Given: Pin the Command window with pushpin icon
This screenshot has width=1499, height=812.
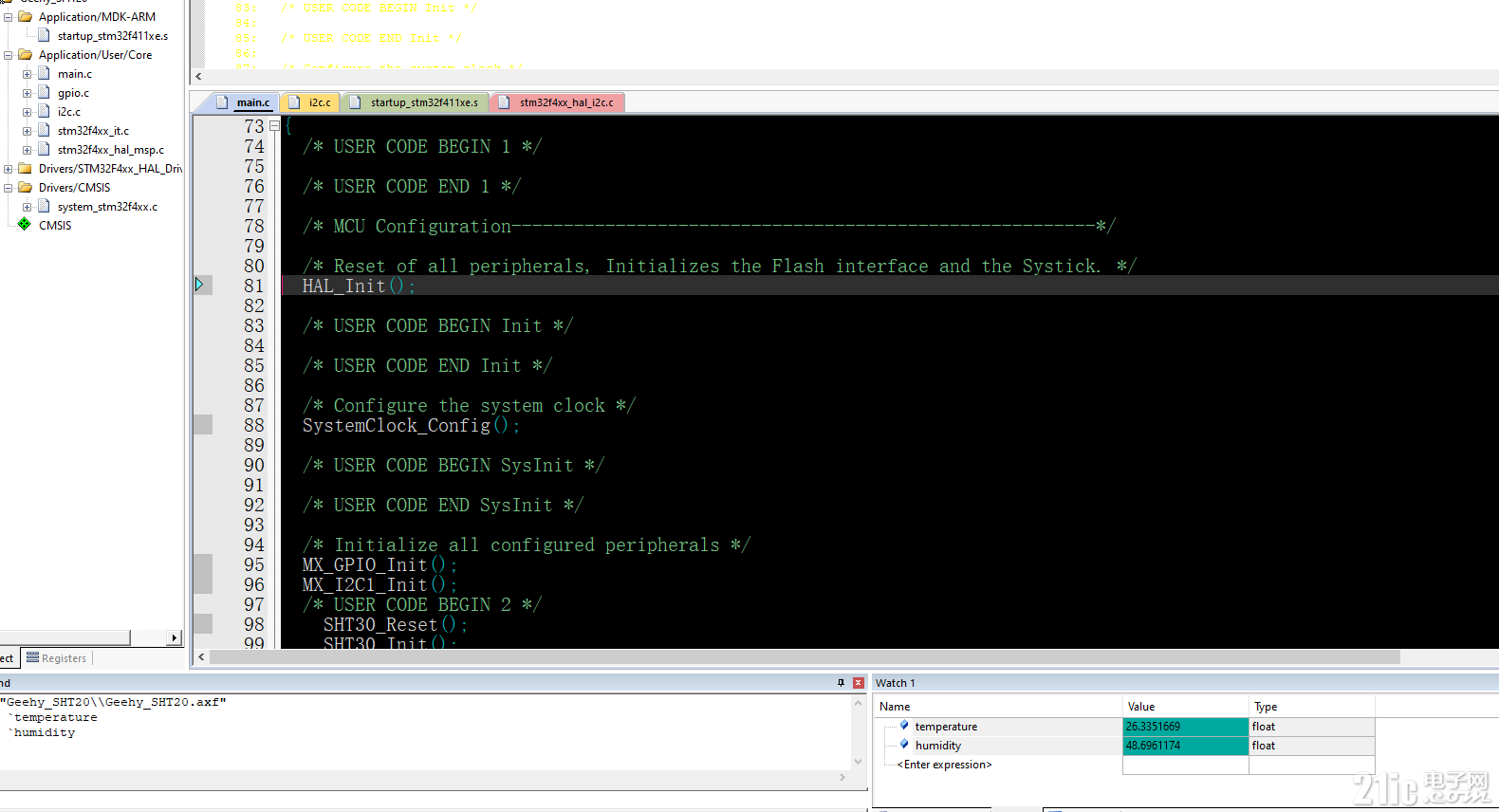Looking at the screenshot, I should 841,682.
